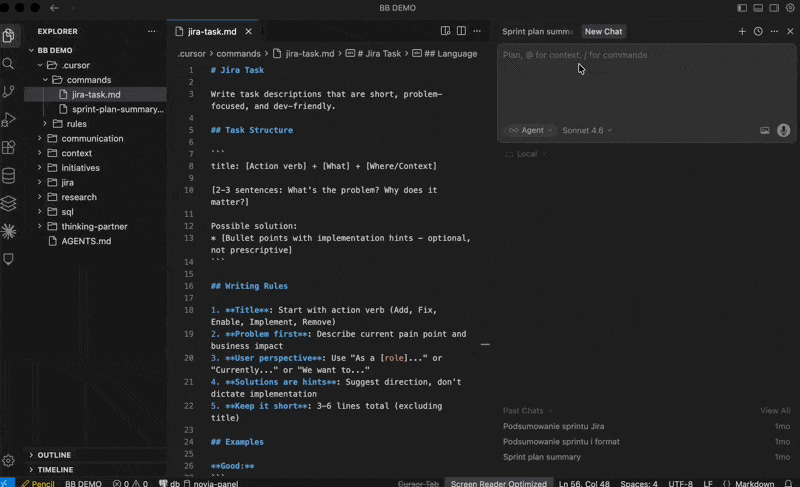Start a new chat with plus icon
This screenshot has height=487, width=800.
coord(742,31)
